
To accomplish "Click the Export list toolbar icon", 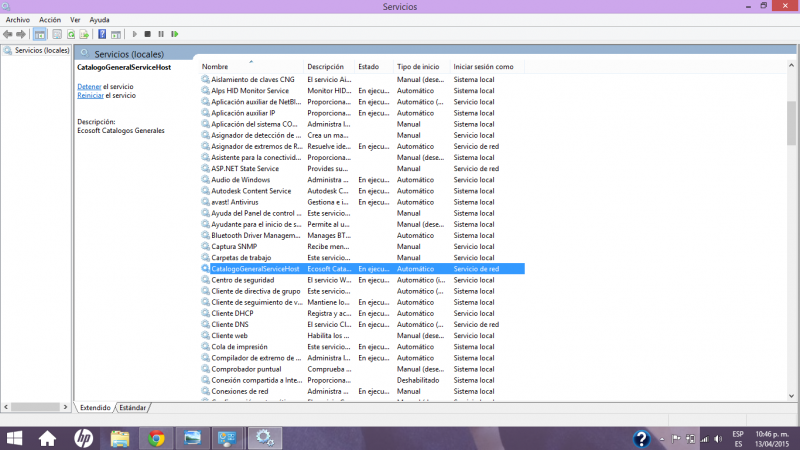I will coord(85,34).
